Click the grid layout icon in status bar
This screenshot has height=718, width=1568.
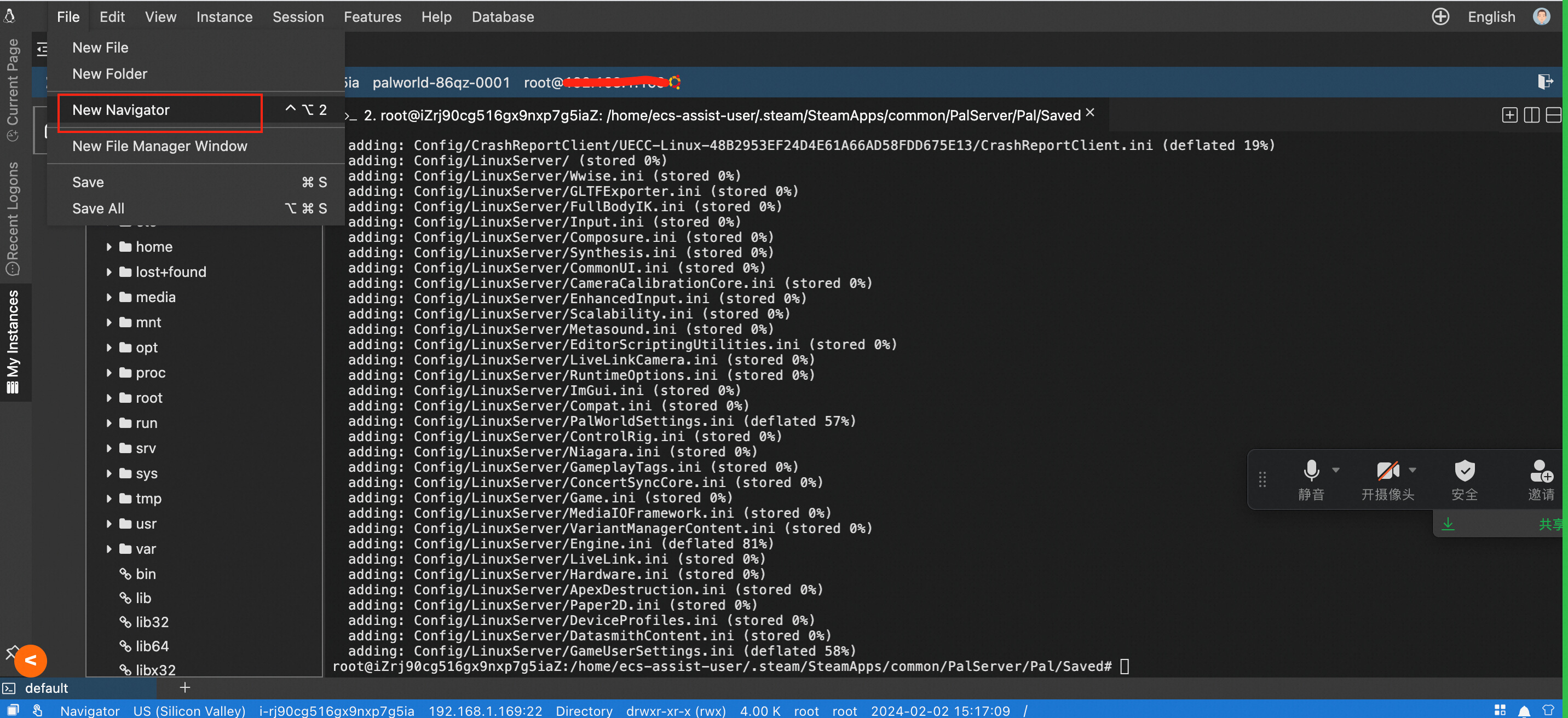click(x=1500, y=710)
